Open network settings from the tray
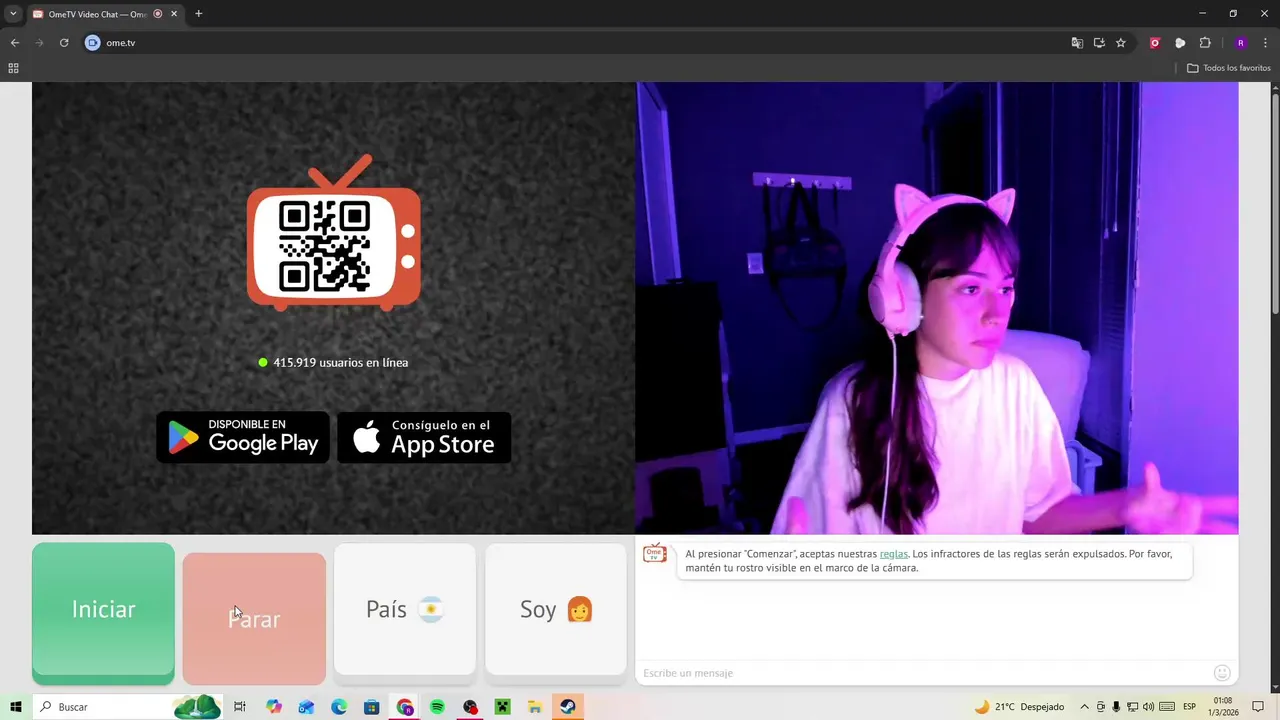Screen dimensions: 1280x720 pos(1132,707)
